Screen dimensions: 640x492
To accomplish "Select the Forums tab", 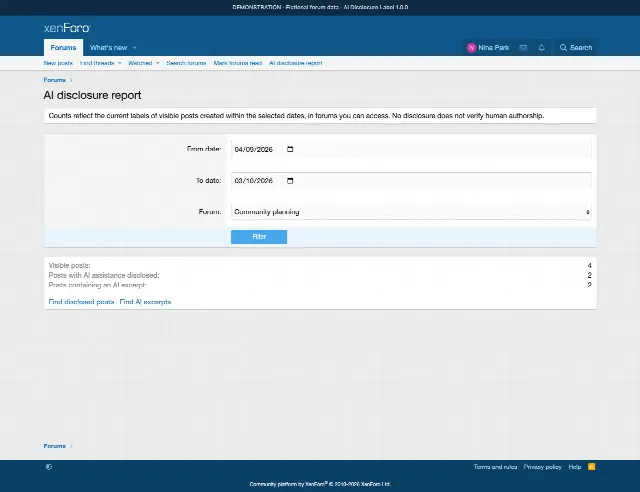I will coord(63,48).
